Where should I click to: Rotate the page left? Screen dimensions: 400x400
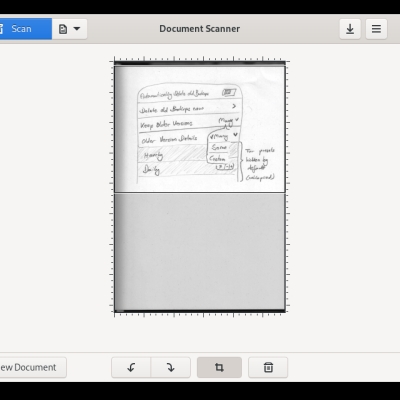(x=131, y=367)
